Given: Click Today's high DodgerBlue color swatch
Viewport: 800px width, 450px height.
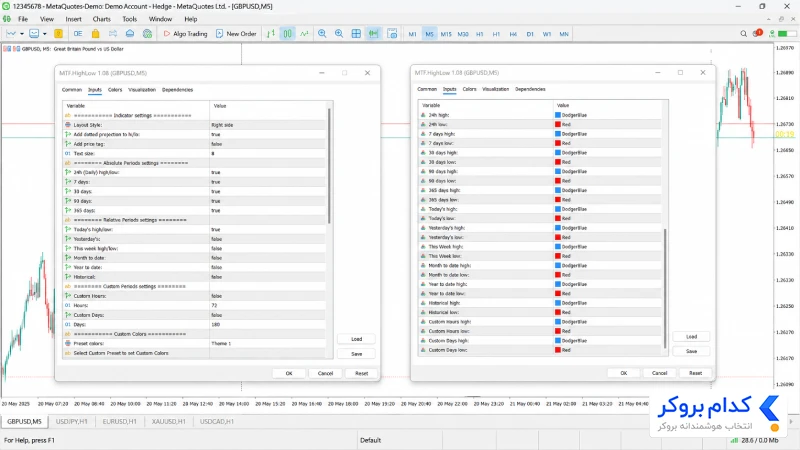Looking at the screenshot, I should point(558,209).
